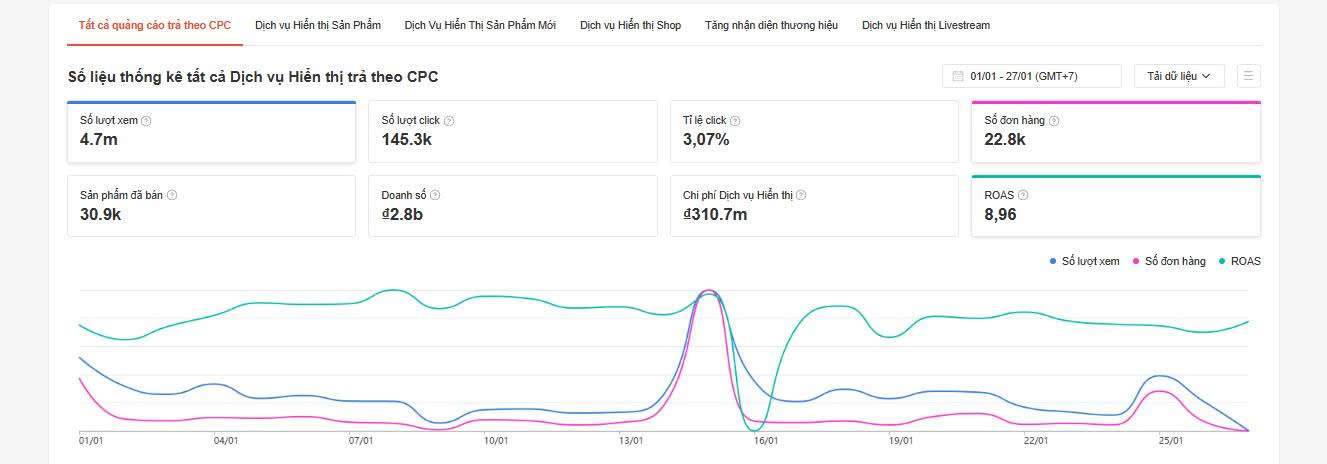Toggle the Số lượt xem metric card

[x=211, y=131]
